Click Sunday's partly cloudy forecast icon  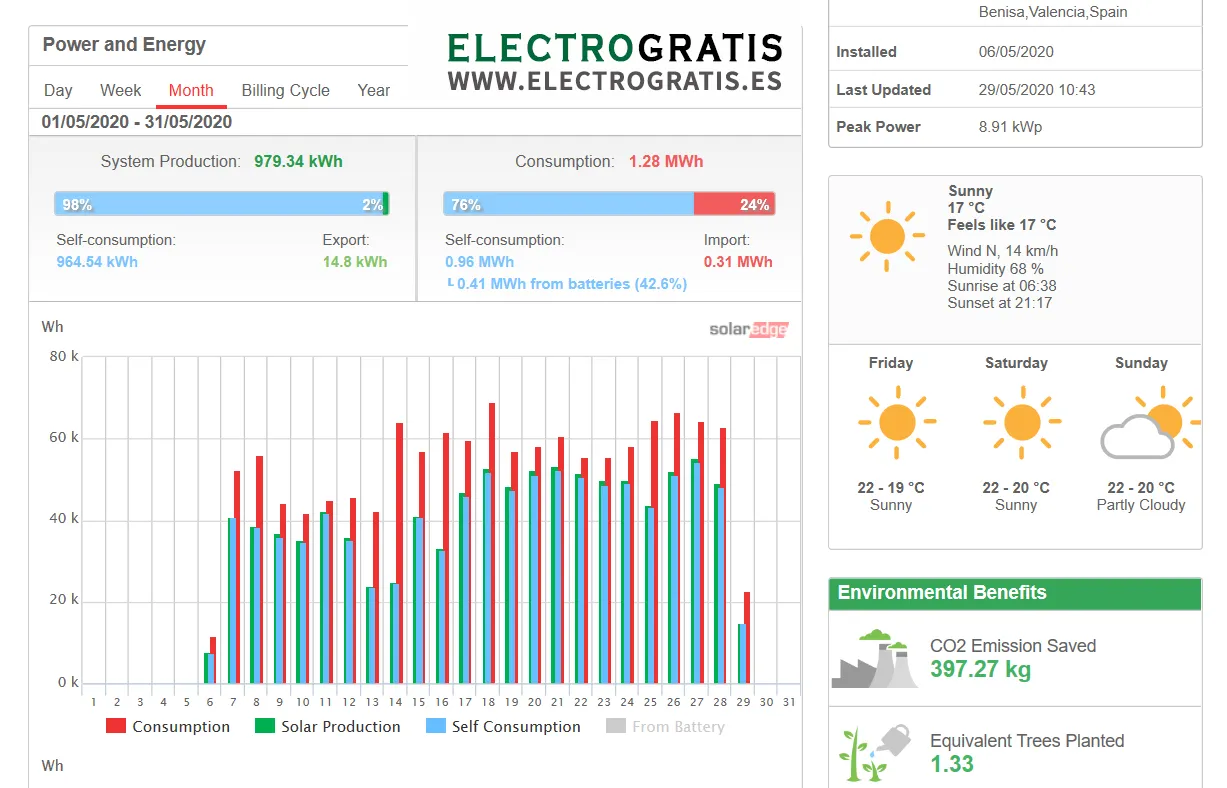1147,425
